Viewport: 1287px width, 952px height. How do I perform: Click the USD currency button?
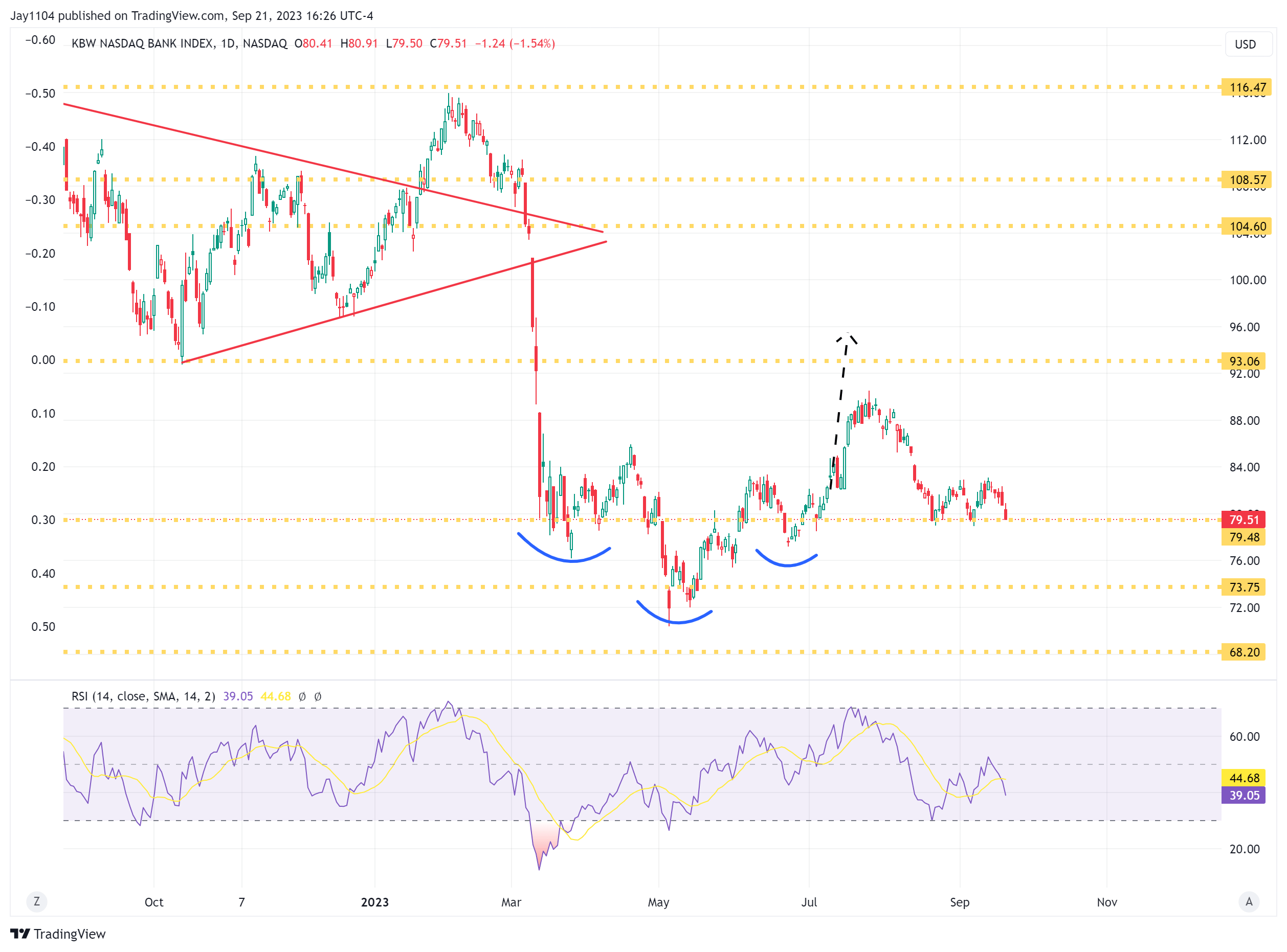click(x=1247, y=44)
